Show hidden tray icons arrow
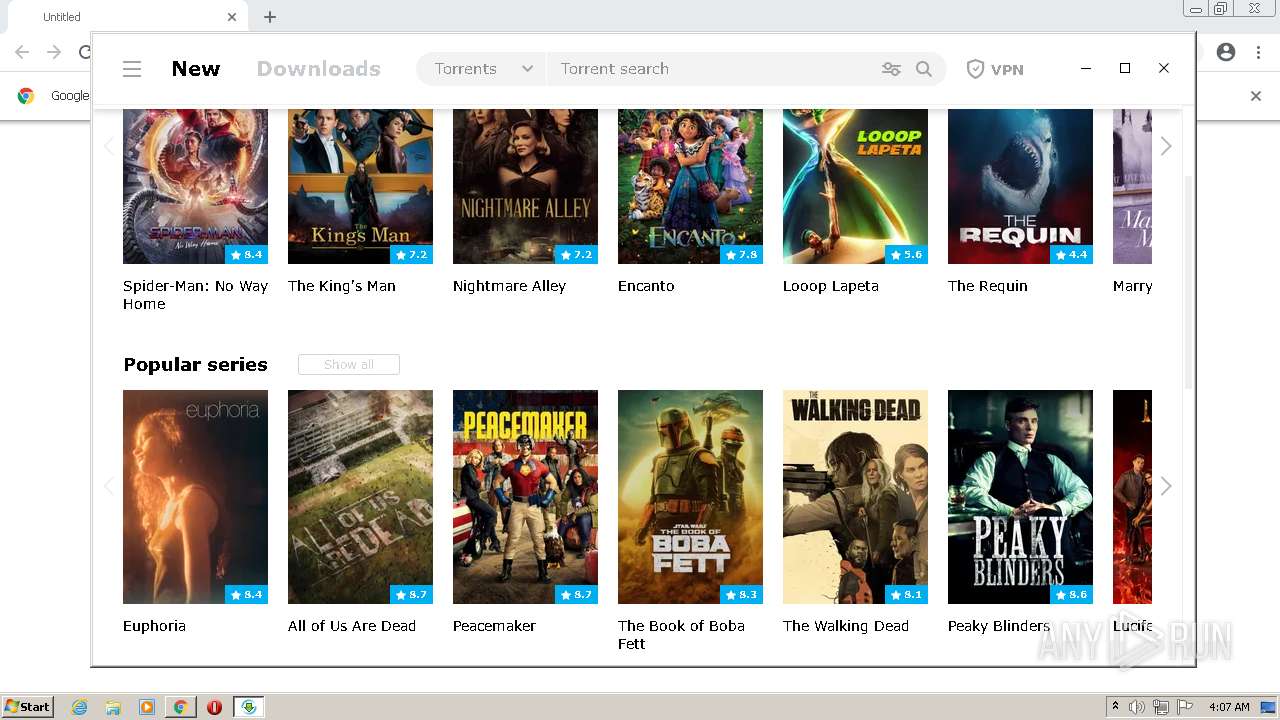The width and height of the screenshot is (1280, 720). (x=1115, y=707)
